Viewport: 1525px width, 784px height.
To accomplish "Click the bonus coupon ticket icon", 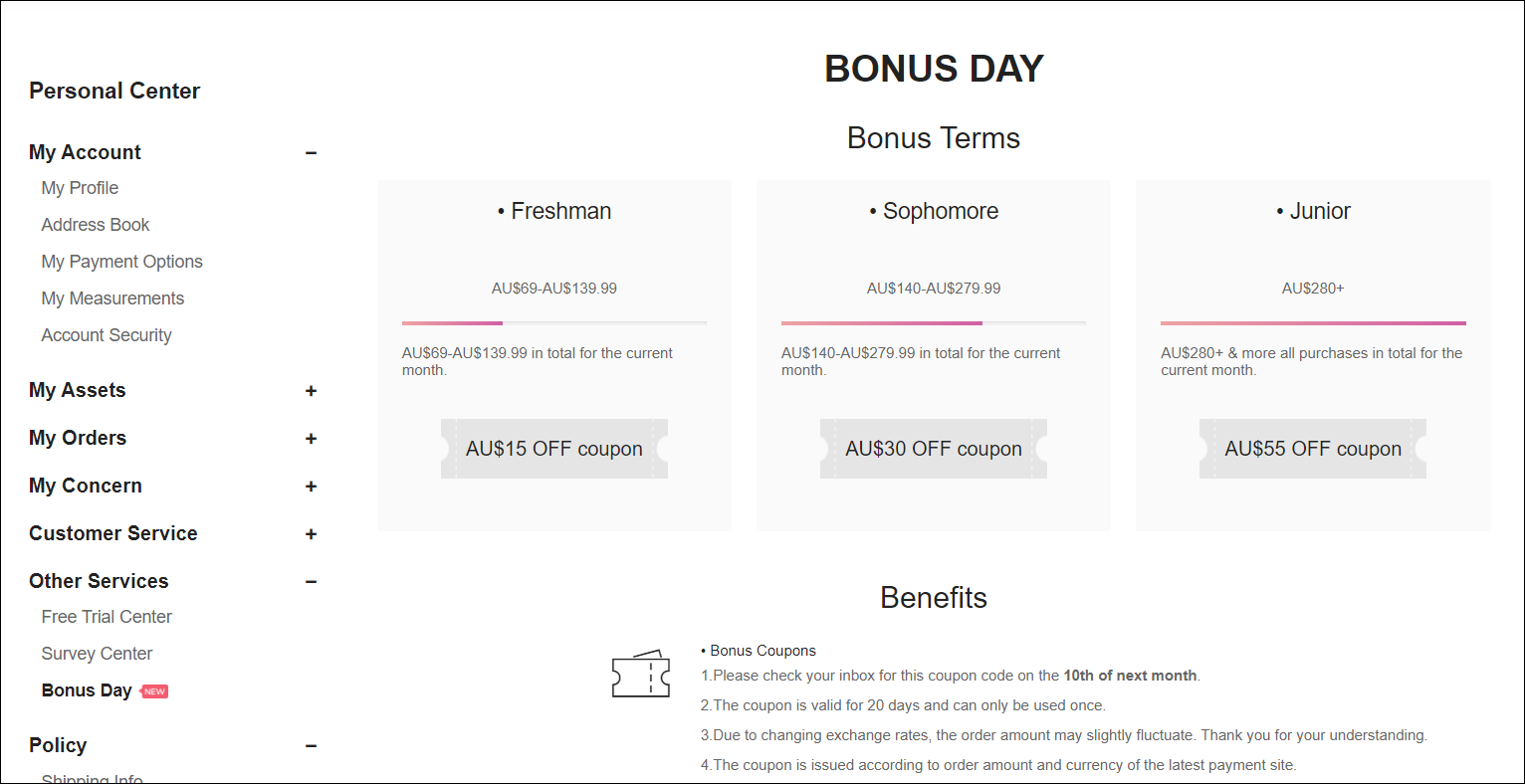I will (x=641, y=674).
